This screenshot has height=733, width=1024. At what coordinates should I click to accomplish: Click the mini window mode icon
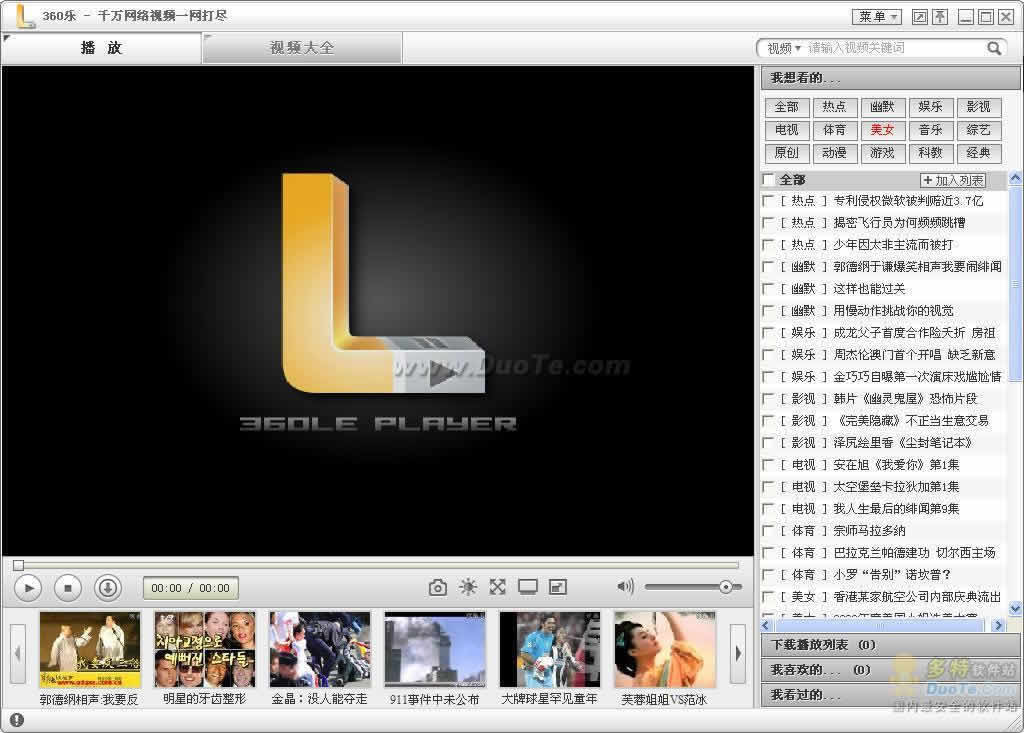click(x=558, y=587)
